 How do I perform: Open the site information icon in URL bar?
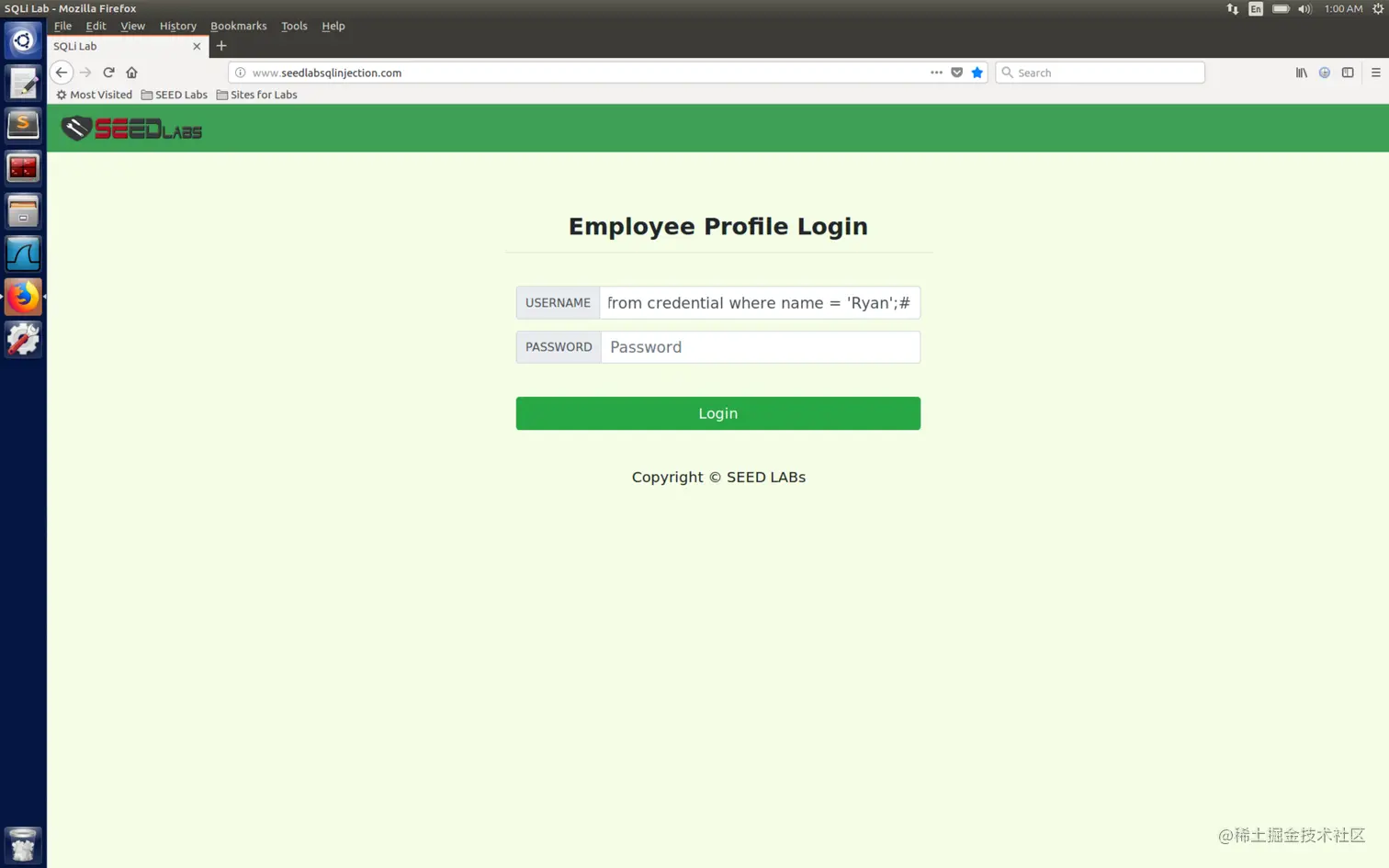tap(241, 73)
